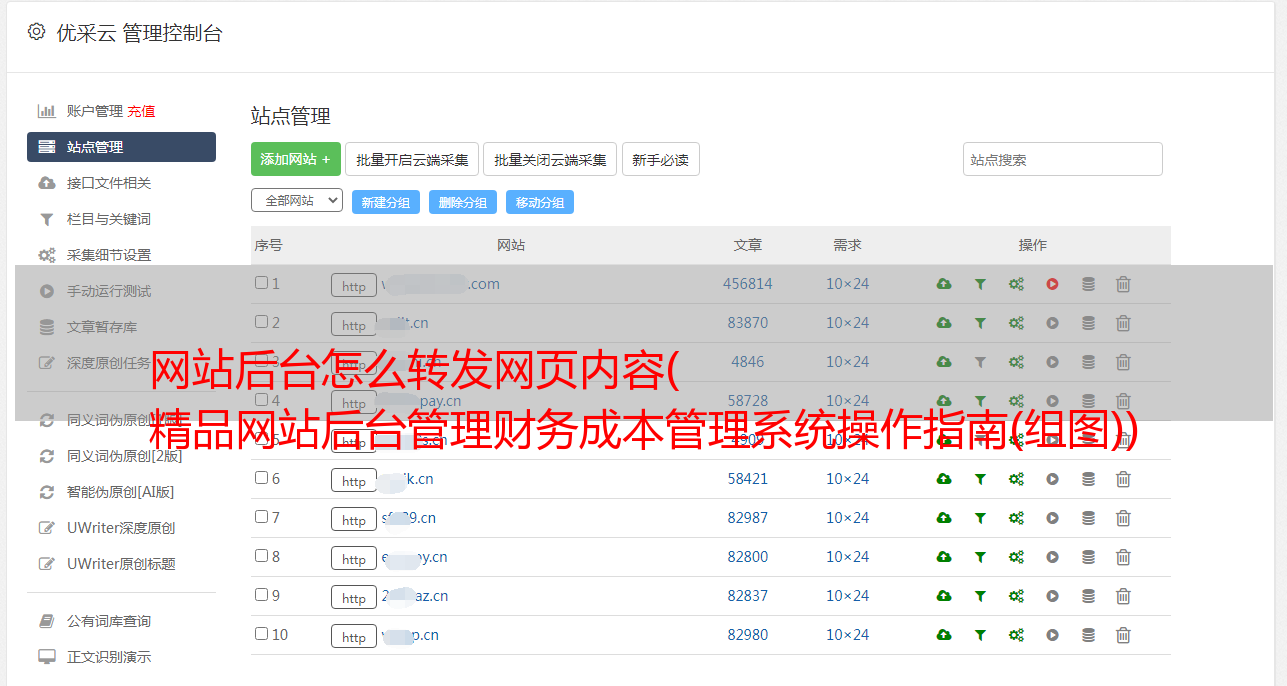The image size is (1287, 686).
Task: Click the play icon in row 9
Action: (x=1052, y=596)
